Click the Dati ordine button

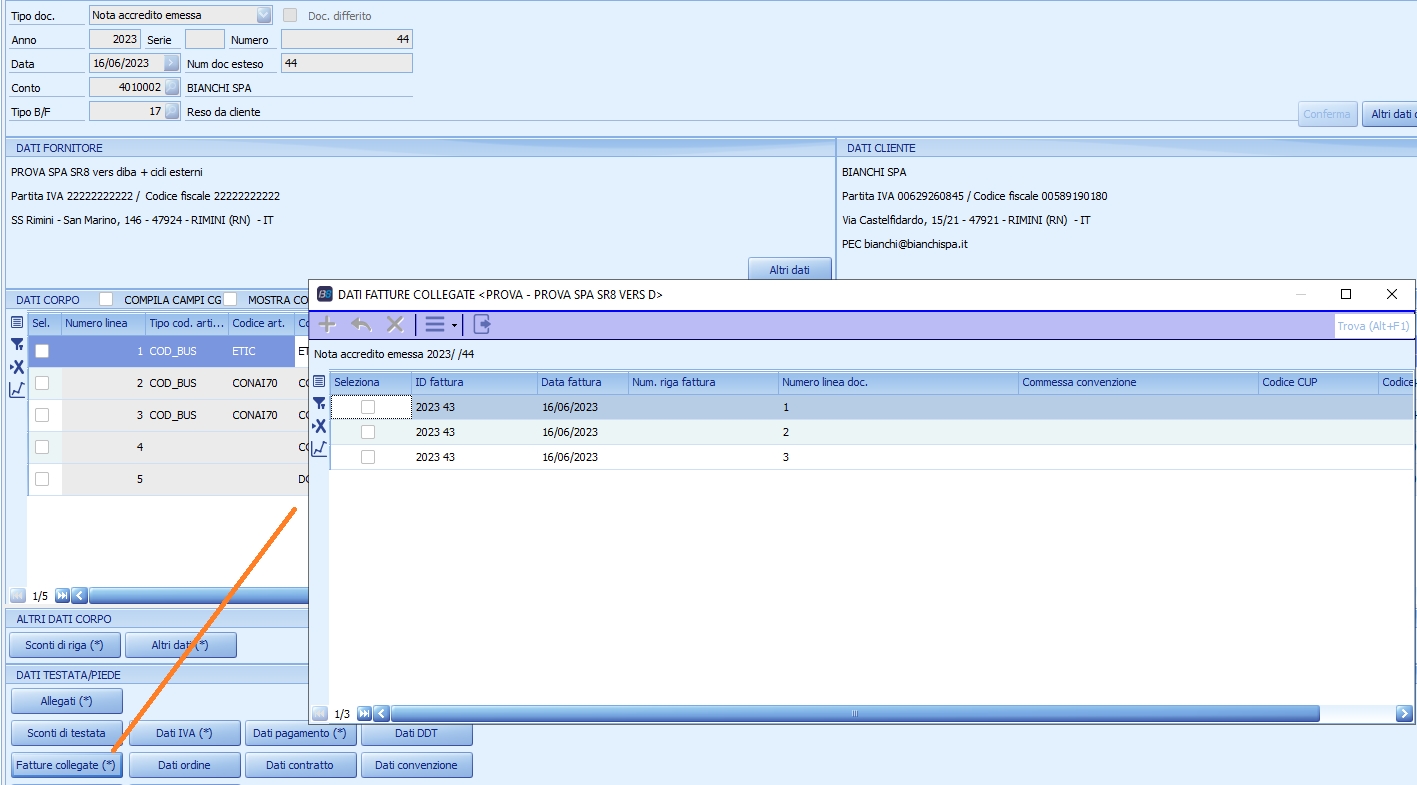coord(185,765)
